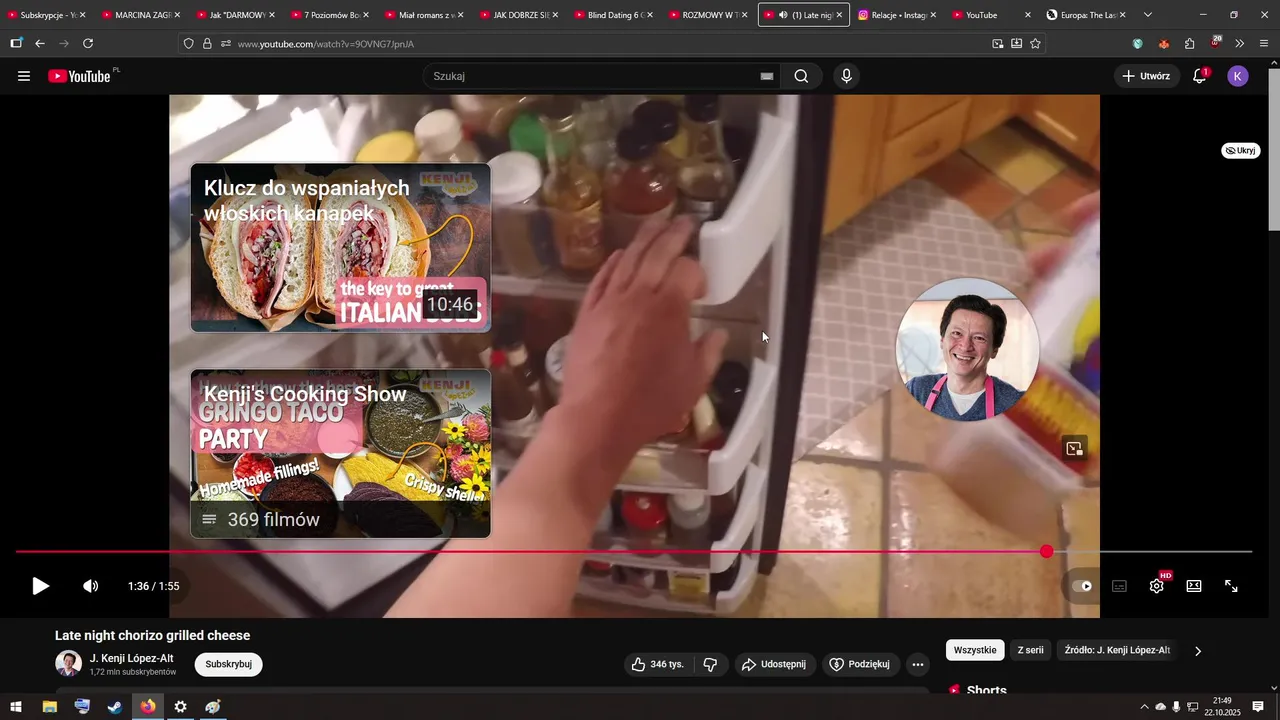Hide end screen cards with Ukryj
1280x720 pixels.
[x=1241, y=151]
